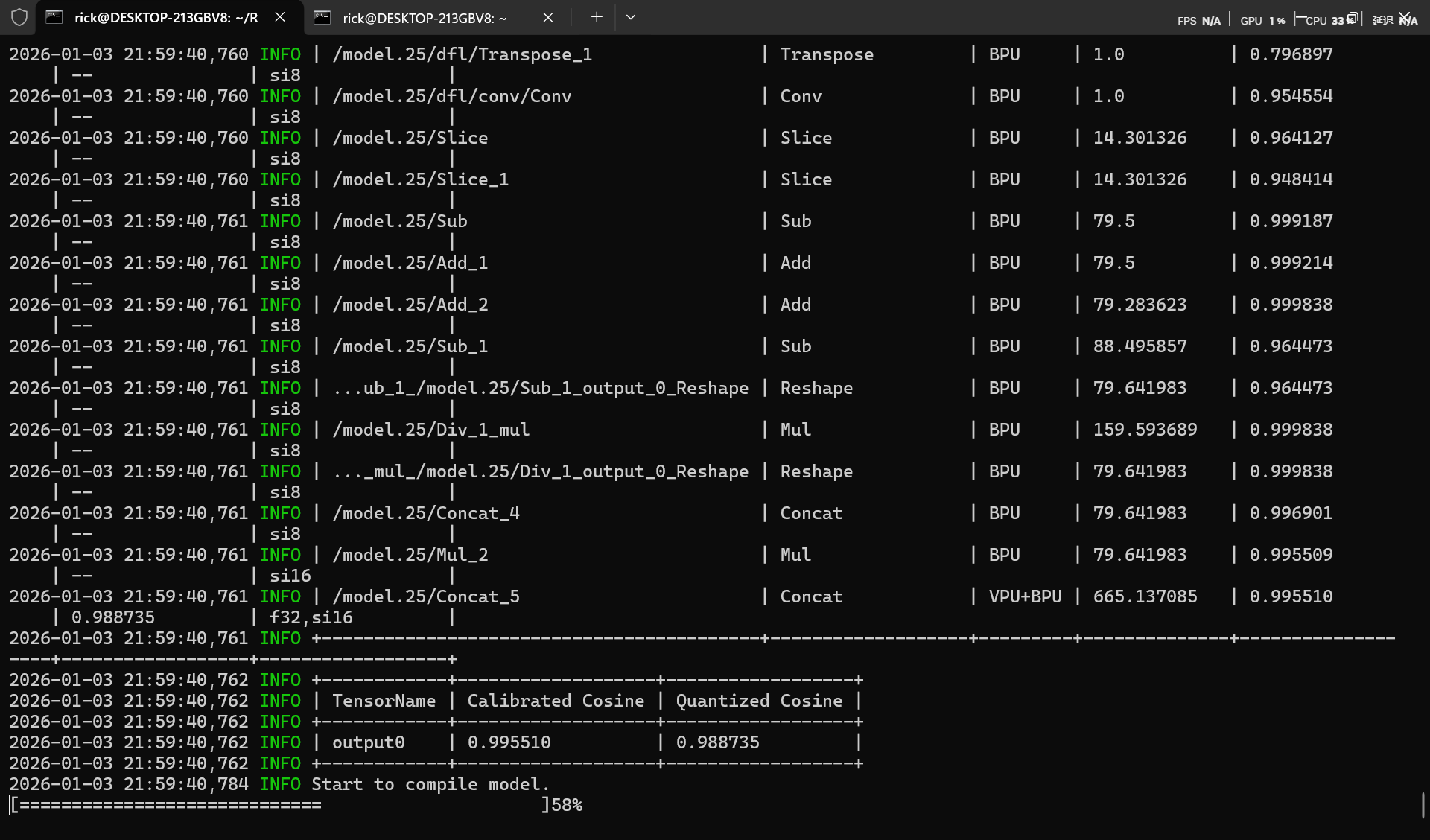Close the active ~/R terminal tab
1430x840 pixels.
(x=280, y=17)
